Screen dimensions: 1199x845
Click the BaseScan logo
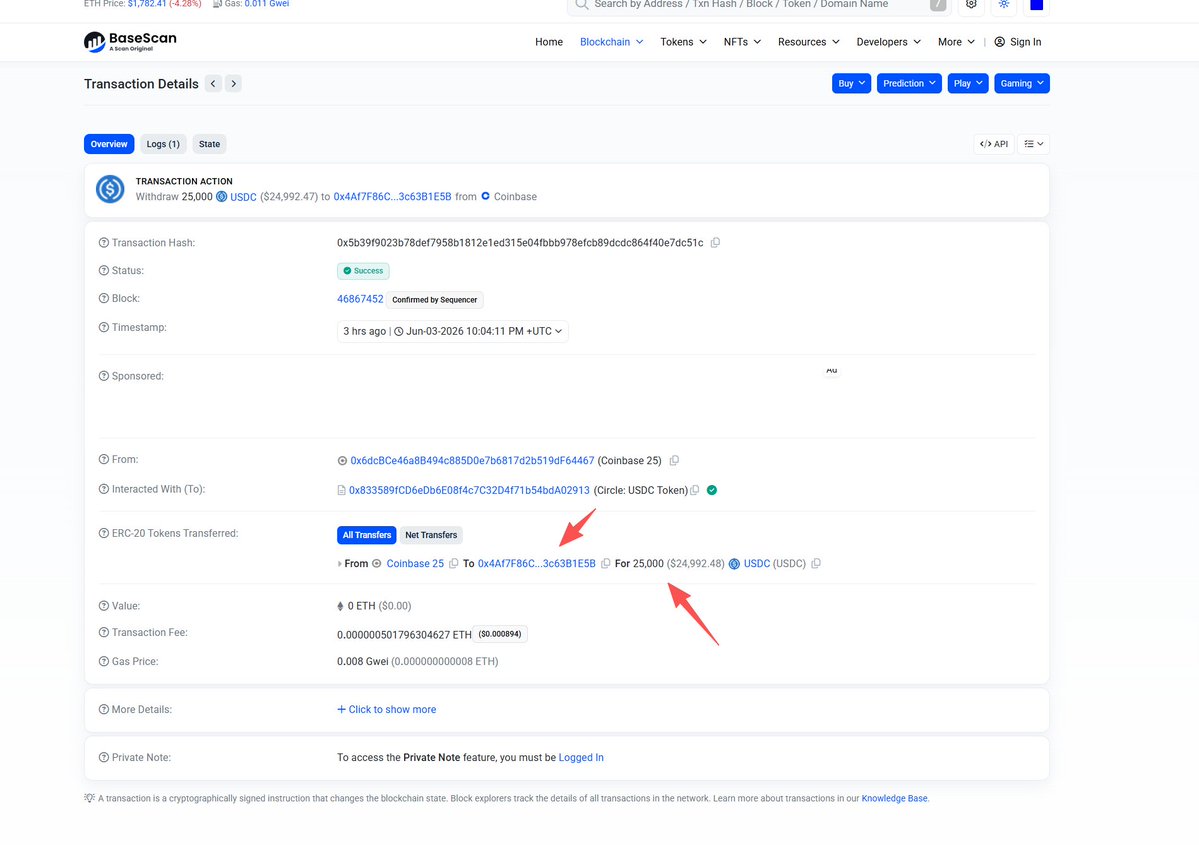(x=130, y=41)
